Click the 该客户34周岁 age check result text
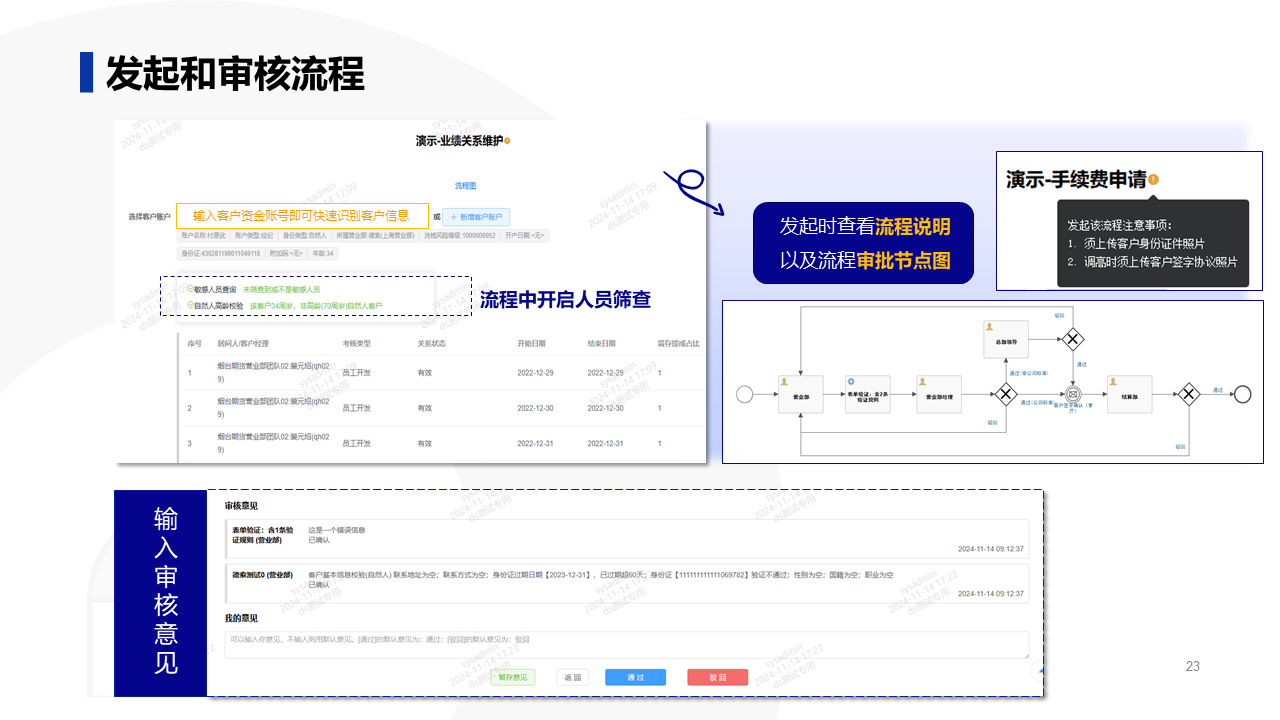 pos(316,304)
